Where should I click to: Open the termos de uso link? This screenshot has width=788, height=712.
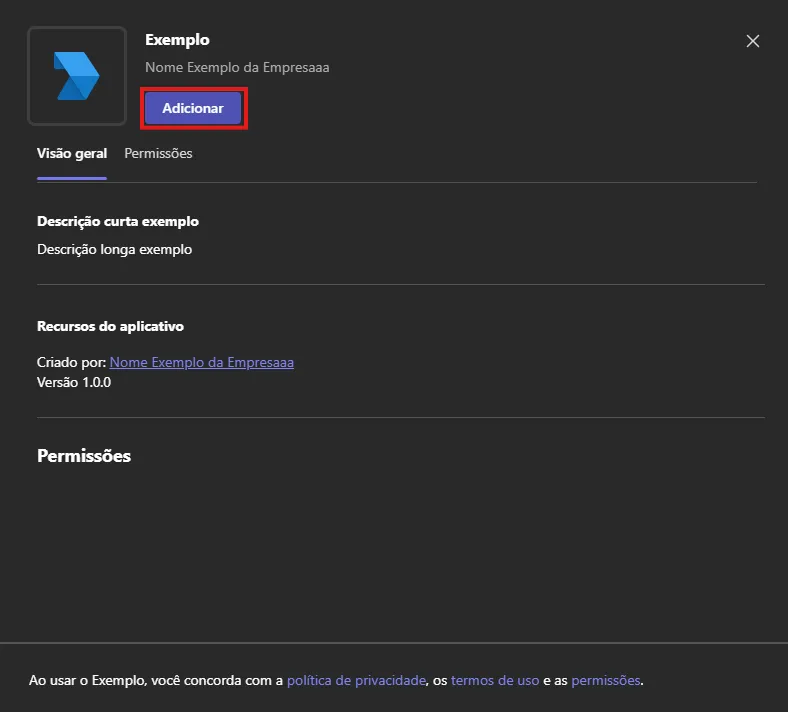495,680
